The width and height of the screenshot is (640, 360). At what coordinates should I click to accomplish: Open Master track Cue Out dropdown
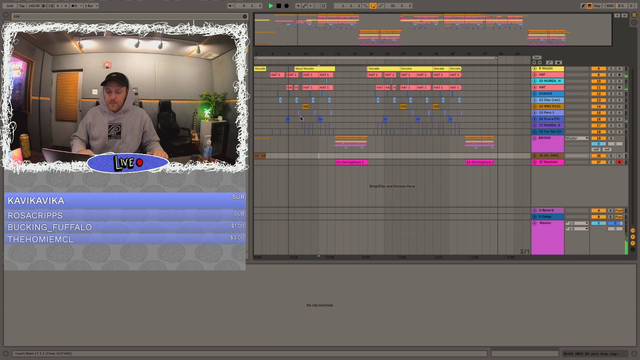point(577,223)
